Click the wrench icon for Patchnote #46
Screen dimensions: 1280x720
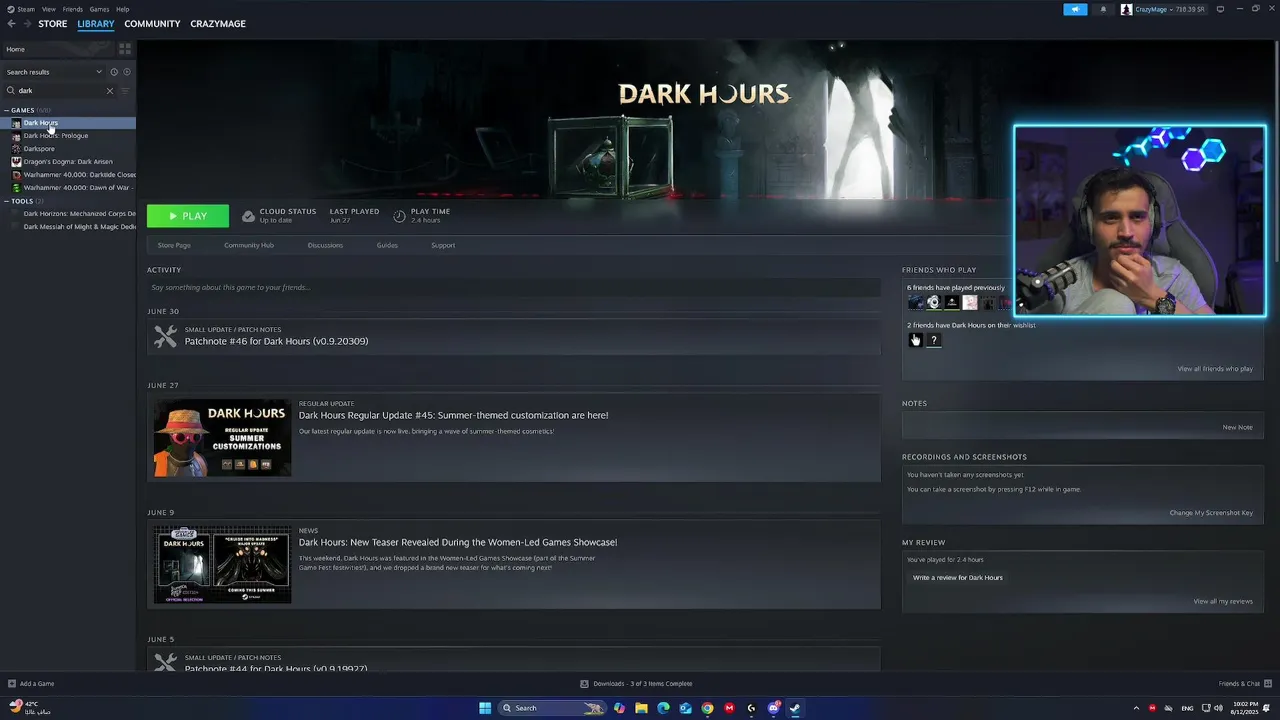click(165, 338)
